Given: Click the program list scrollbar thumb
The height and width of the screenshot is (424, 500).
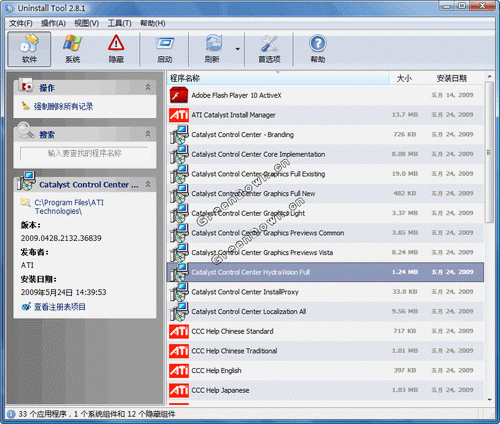Looking at the screenshot, I should tap(489, 152).
